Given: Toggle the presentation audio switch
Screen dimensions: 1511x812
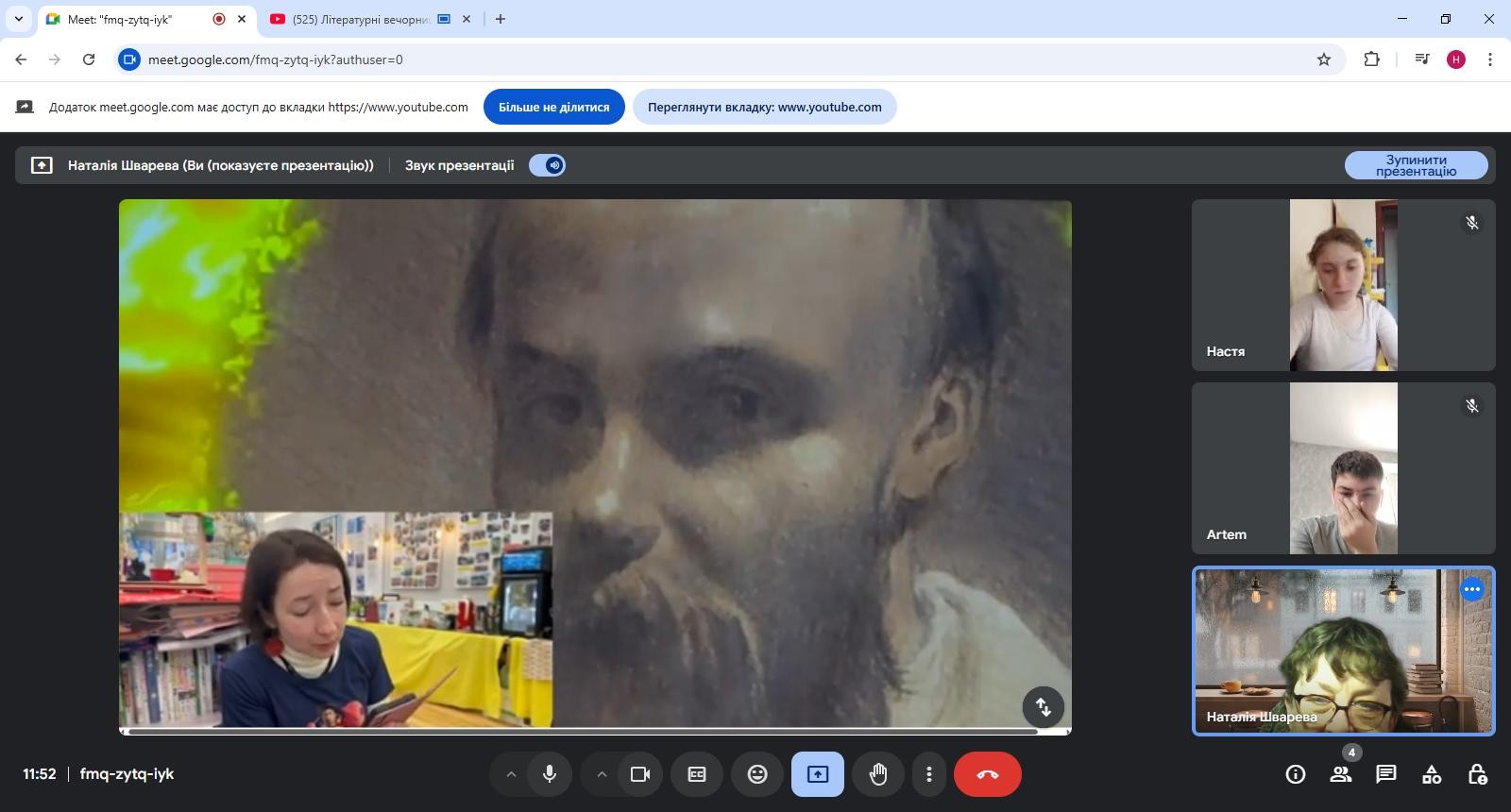Looking at the screenshot, I should [x=547, y=165].
